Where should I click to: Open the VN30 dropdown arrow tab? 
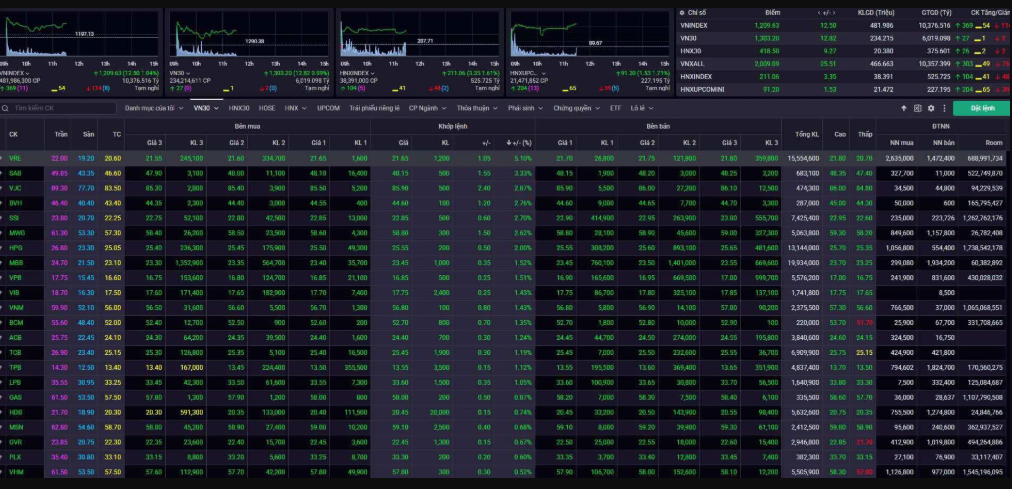(216, 108)
